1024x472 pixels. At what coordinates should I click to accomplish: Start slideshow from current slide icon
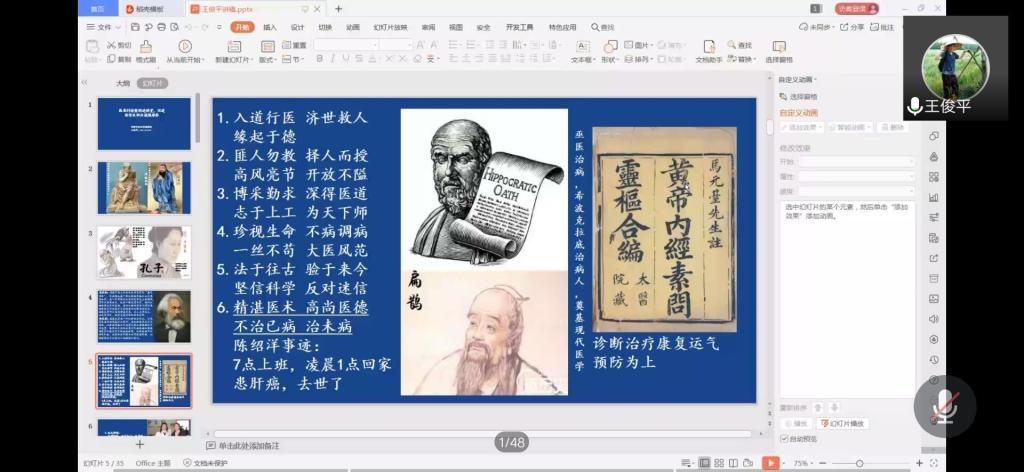click(185, 46)
